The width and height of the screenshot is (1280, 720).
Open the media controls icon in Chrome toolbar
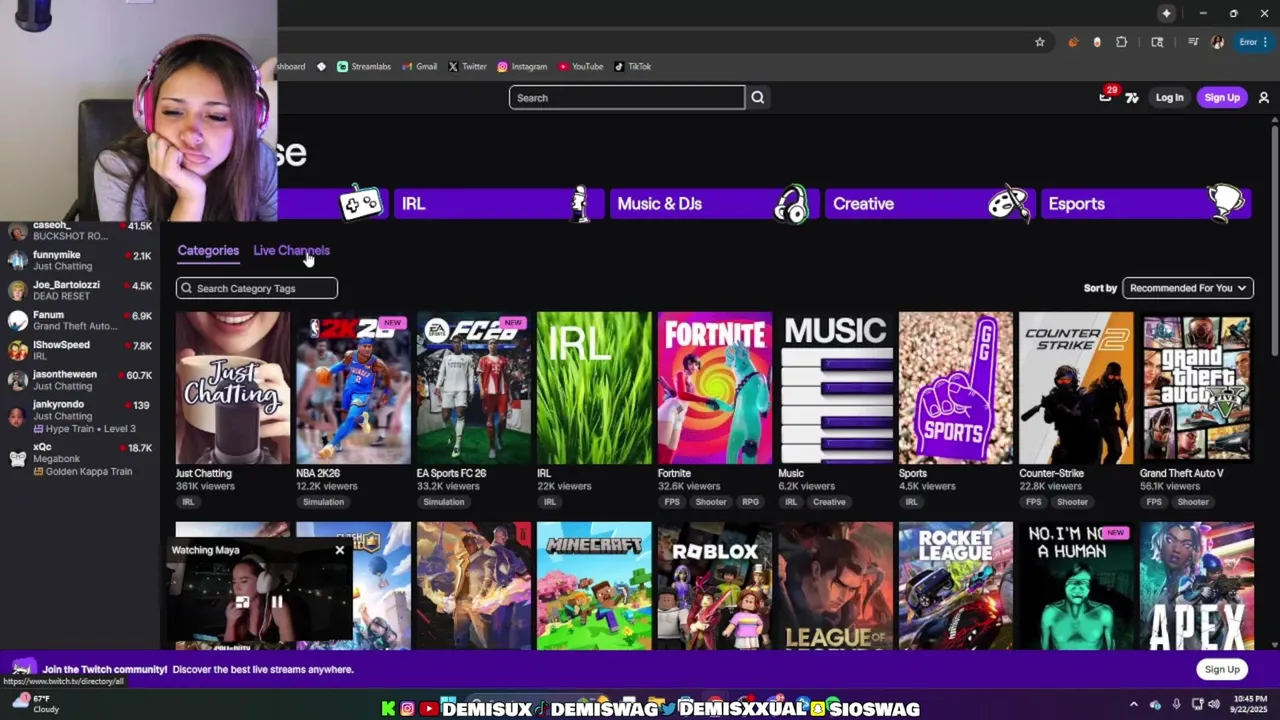coord(1193,42)
